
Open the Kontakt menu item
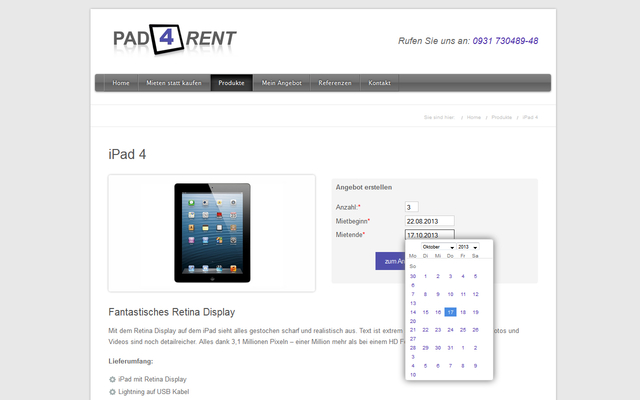point(380,83)
